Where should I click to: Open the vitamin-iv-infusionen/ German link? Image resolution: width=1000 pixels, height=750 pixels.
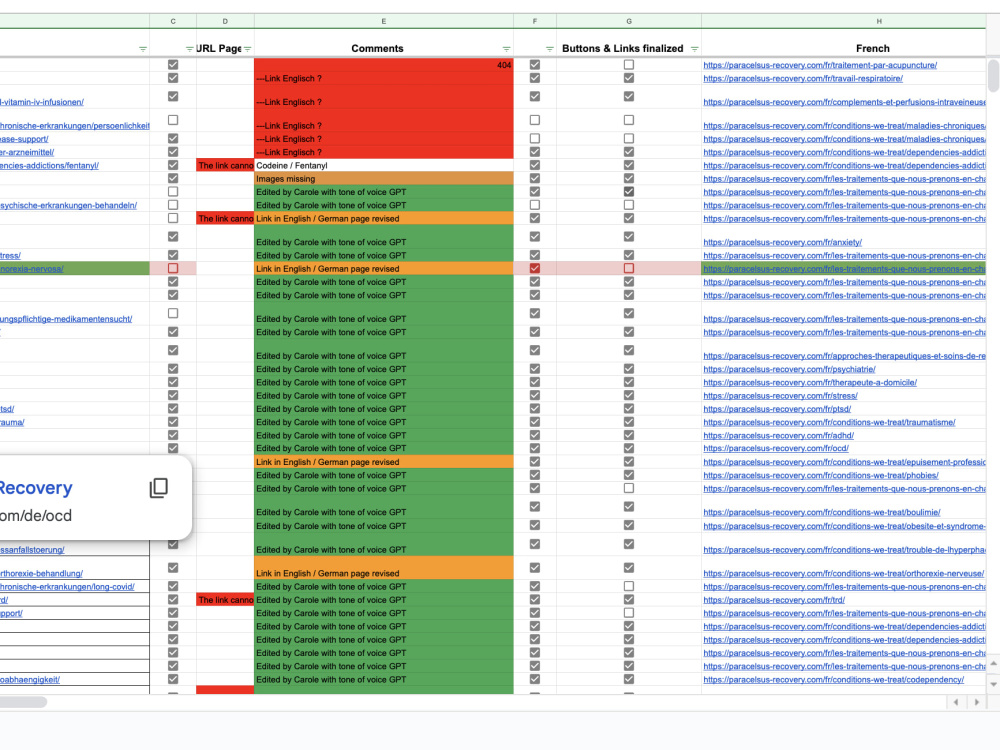tap(41, 102)
